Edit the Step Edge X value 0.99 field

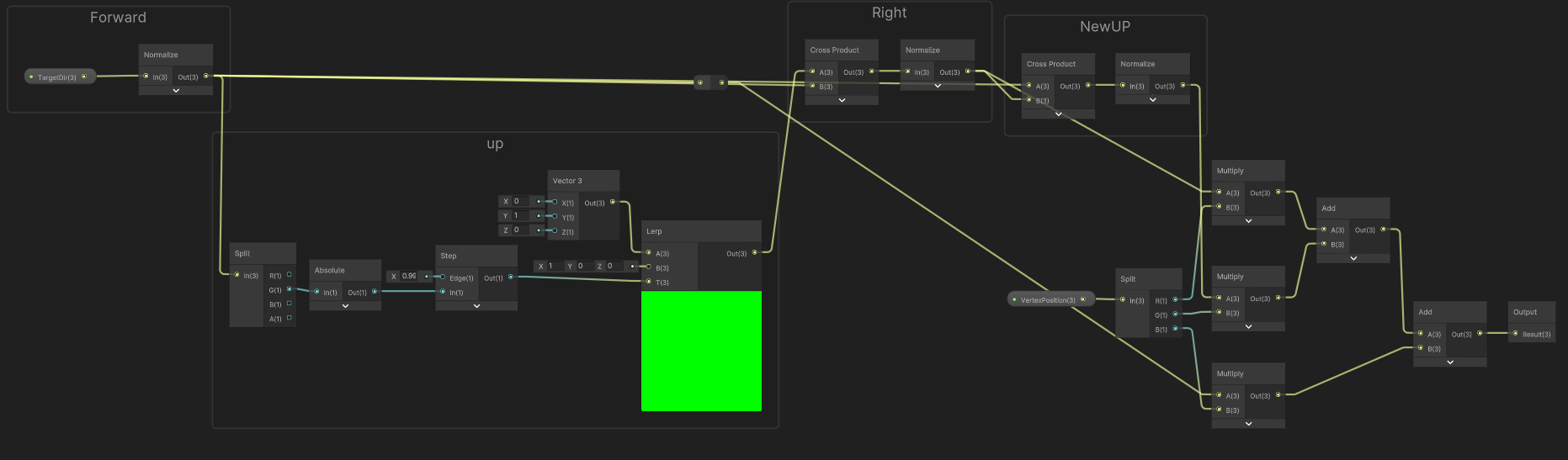[x=408, y=276]
